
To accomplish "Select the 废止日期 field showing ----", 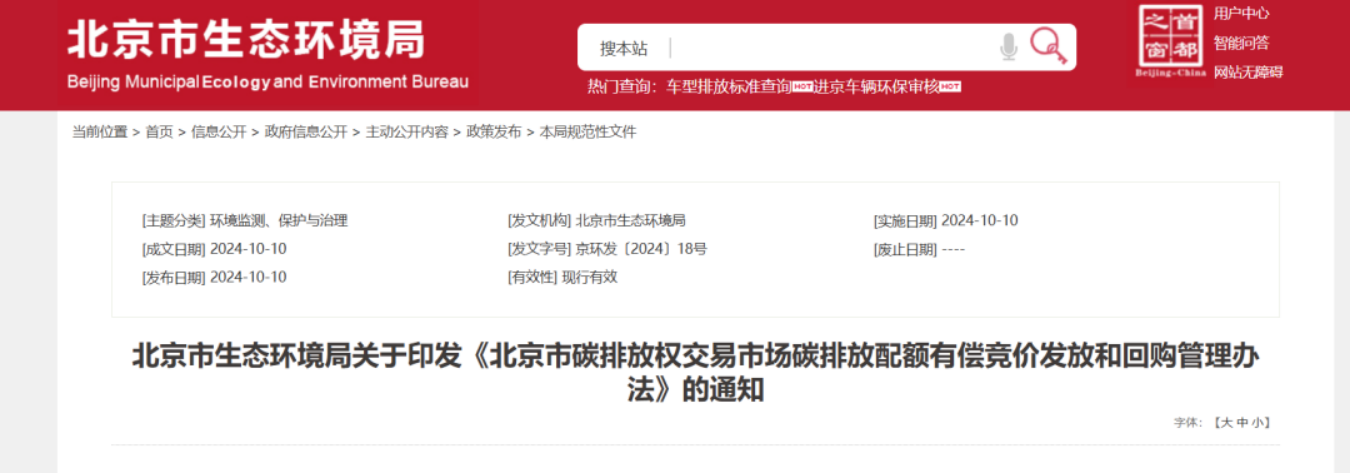I will (953, 249).
